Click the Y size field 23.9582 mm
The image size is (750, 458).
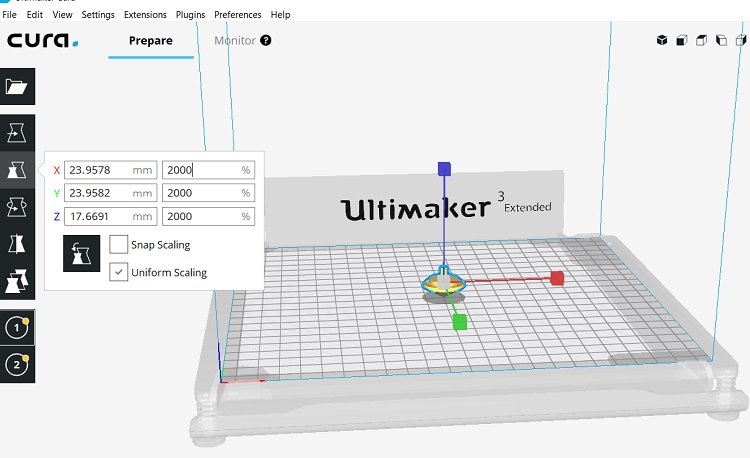pos(110,193)
